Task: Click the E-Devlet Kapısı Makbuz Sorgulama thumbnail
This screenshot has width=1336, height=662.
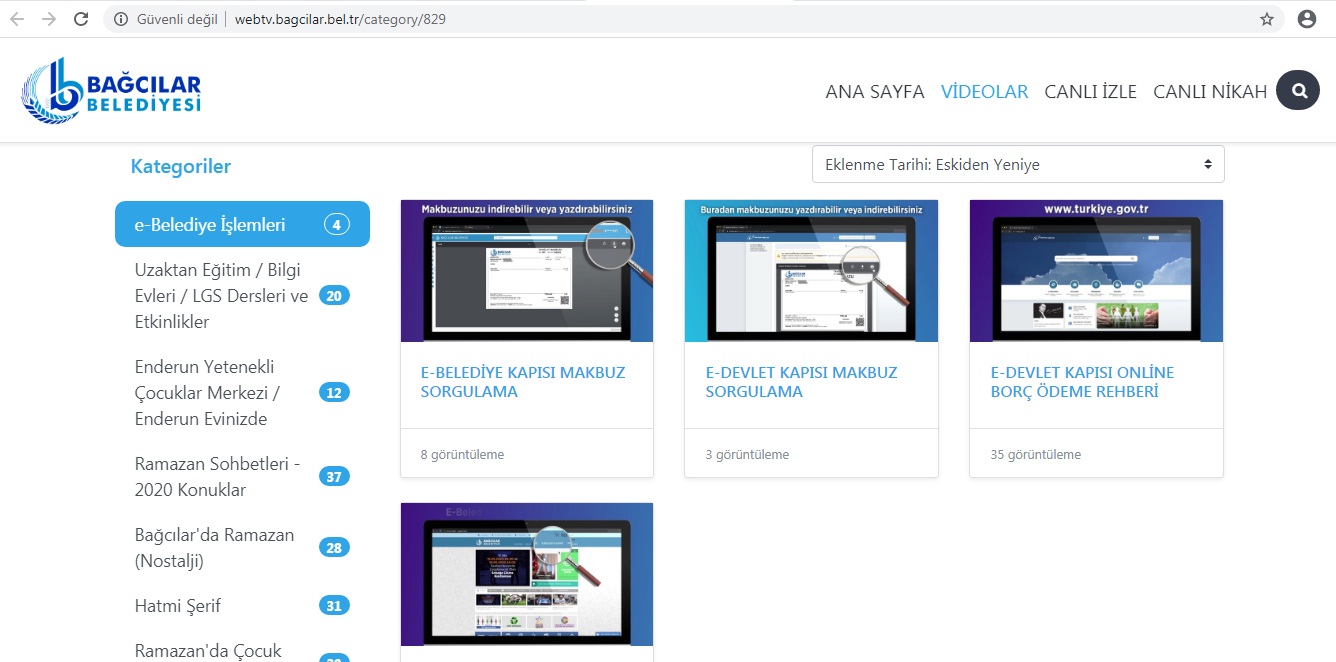Action: click(811, 271)
